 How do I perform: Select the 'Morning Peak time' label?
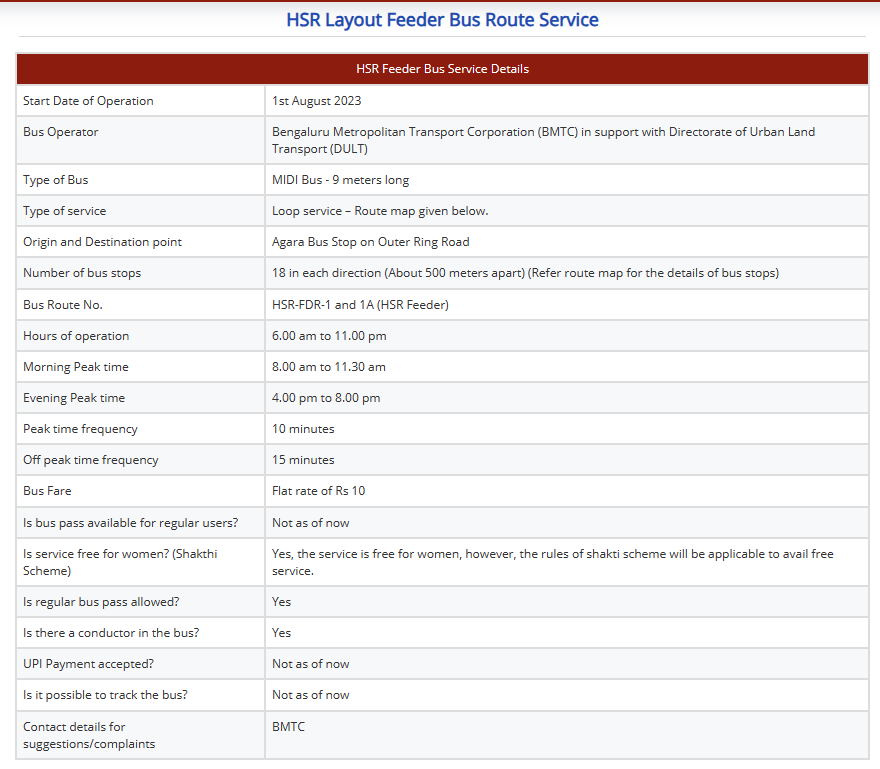pyautogui.click(x=76, y=367)
